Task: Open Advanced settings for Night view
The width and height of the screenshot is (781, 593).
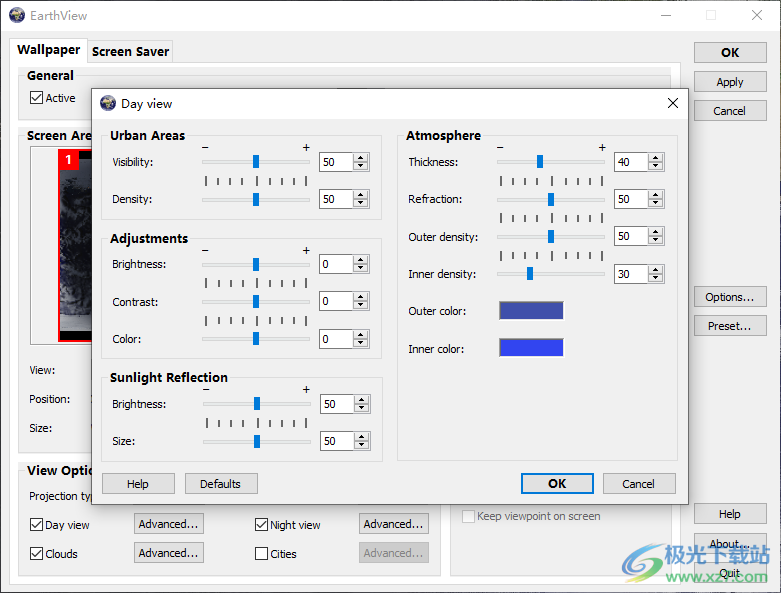Action: click(x=393, y=524)
